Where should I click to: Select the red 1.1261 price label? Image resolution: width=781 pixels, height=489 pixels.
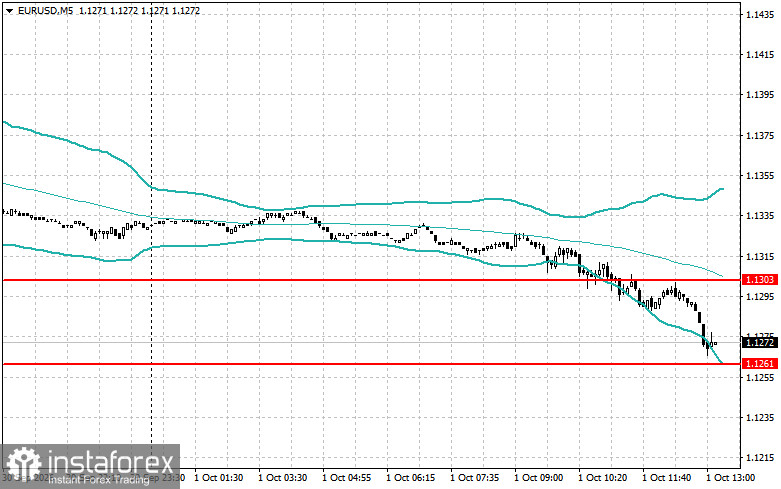[x=760, y=364]
